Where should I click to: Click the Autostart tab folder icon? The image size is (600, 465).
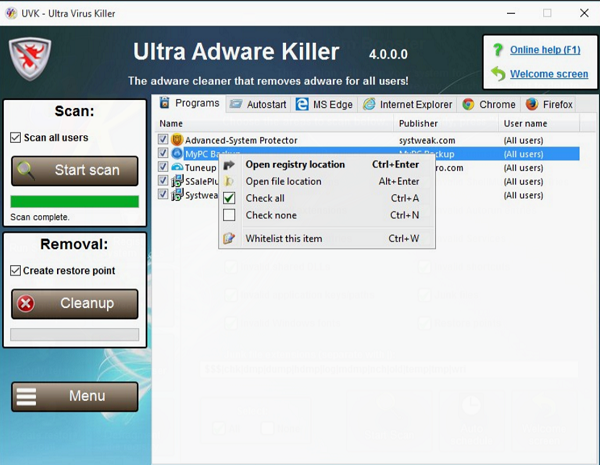[236, 104]
